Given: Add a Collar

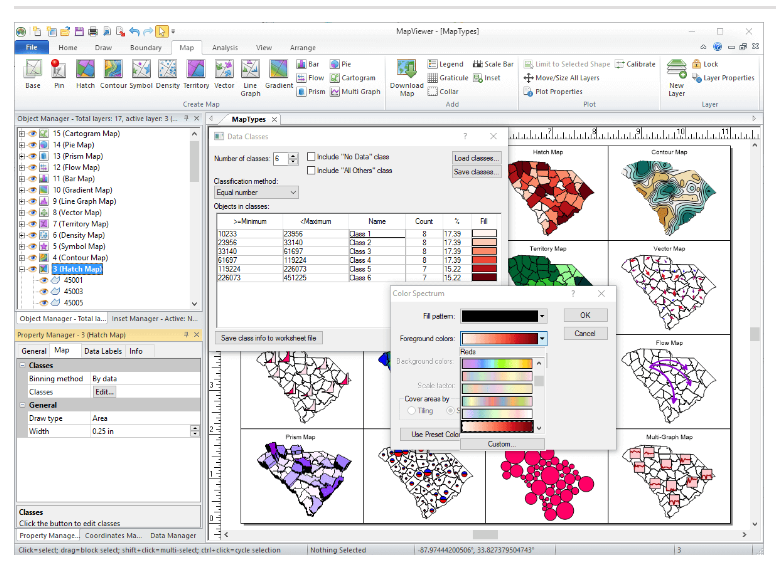Looking at the screenshot, I should click(443, 92).
